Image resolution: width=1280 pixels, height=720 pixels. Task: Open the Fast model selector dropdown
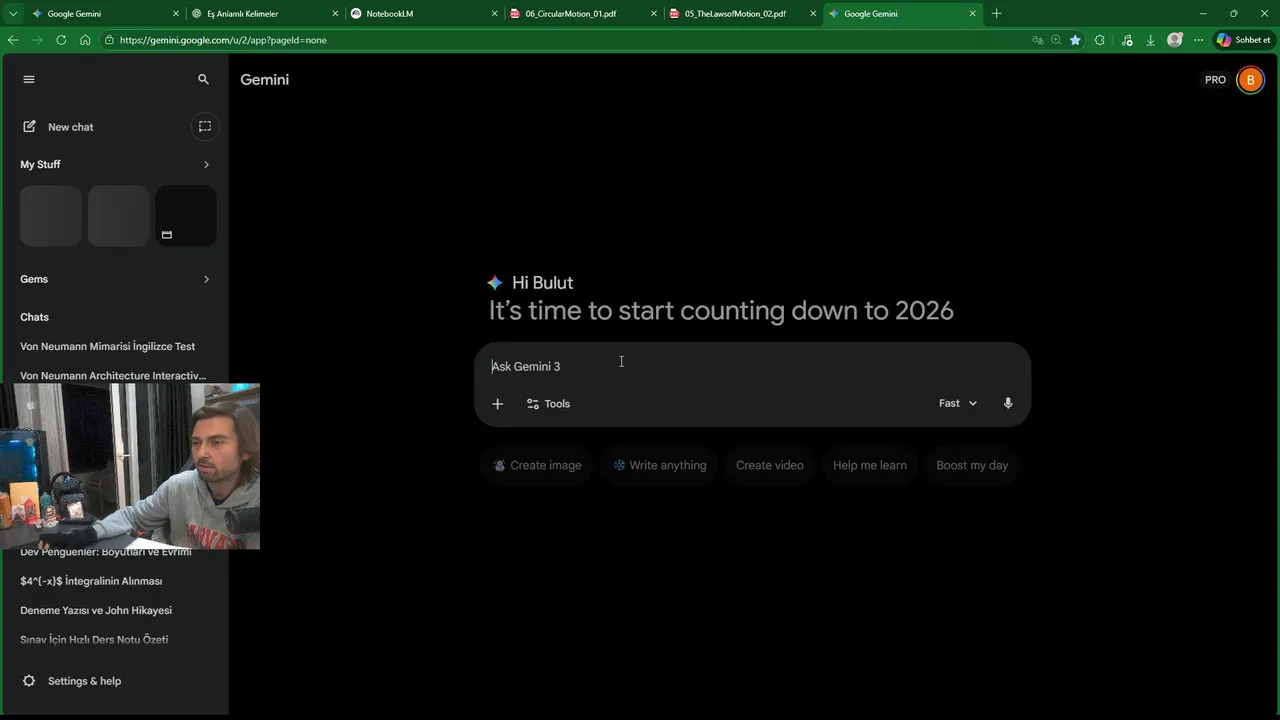coord(958,403)
